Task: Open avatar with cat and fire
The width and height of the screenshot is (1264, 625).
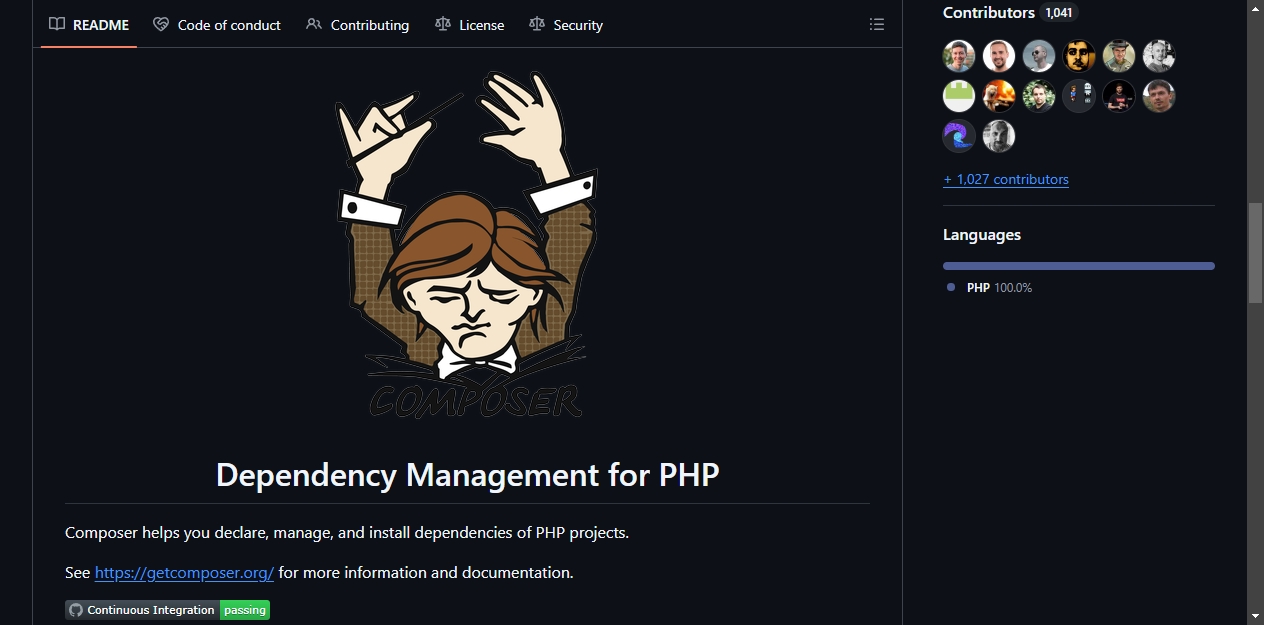Action: [999, 96]
